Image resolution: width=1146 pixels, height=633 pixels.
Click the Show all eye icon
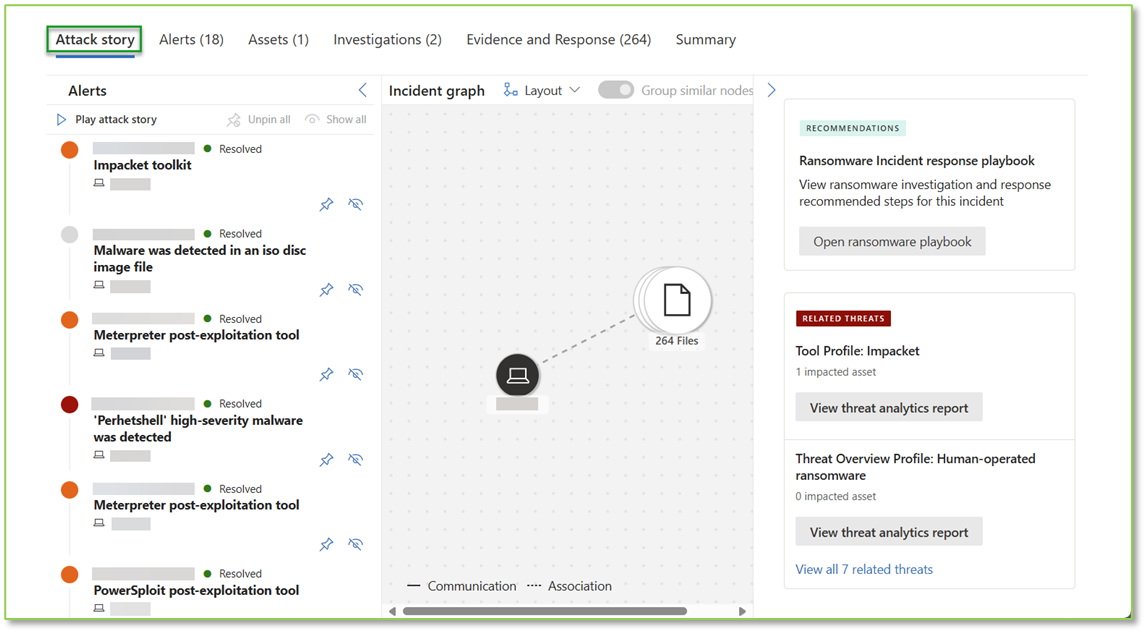[311, 119]
